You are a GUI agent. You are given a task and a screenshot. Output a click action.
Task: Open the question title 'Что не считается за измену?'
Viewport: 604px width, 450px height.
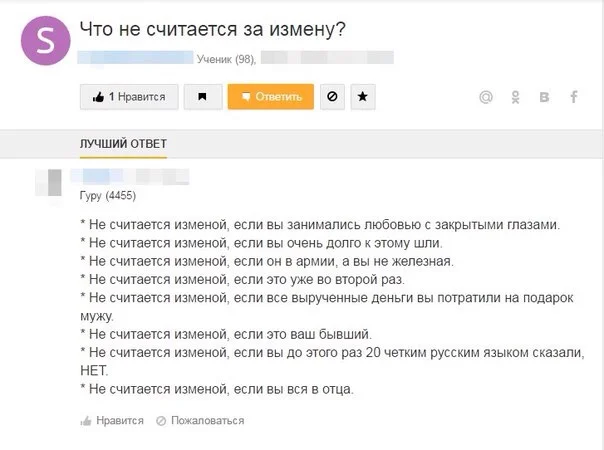click(212, 29)
